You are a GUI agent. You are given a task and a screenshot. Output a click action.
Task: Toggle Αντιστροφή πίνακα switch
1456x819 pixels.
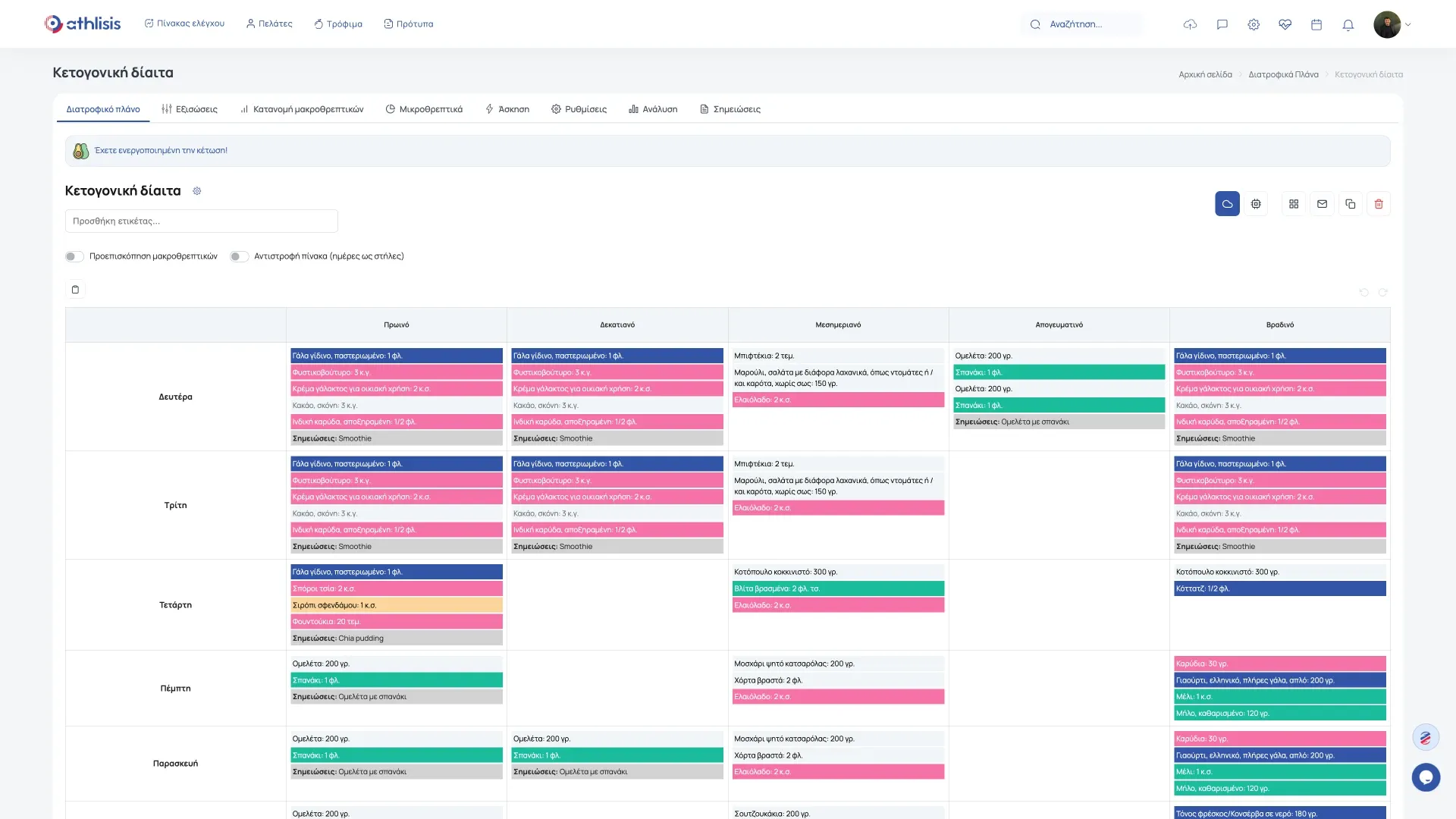239,256
